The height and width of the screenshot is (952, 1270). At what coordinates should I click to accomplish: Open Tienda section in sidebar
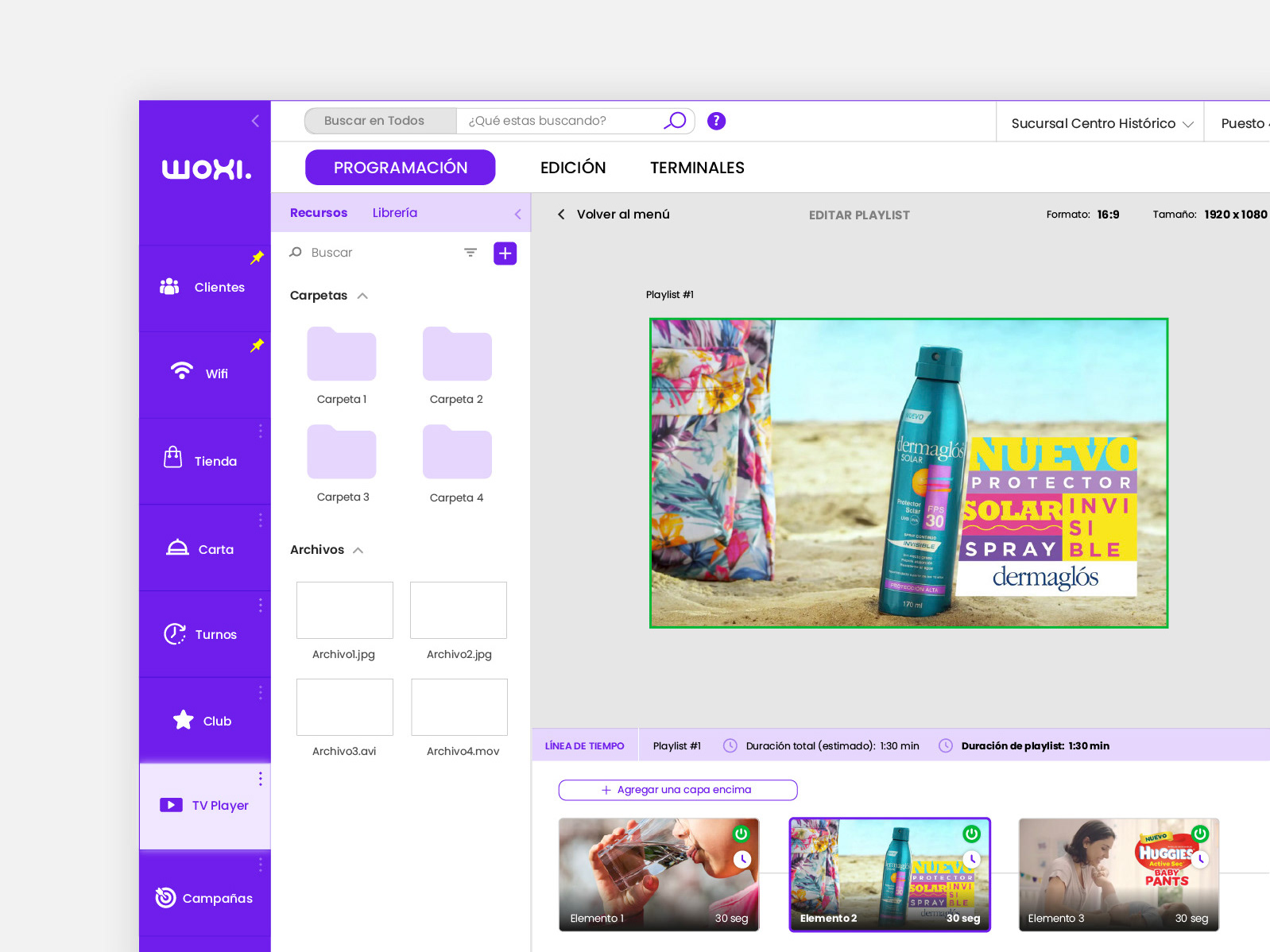(x=204, y=461)
